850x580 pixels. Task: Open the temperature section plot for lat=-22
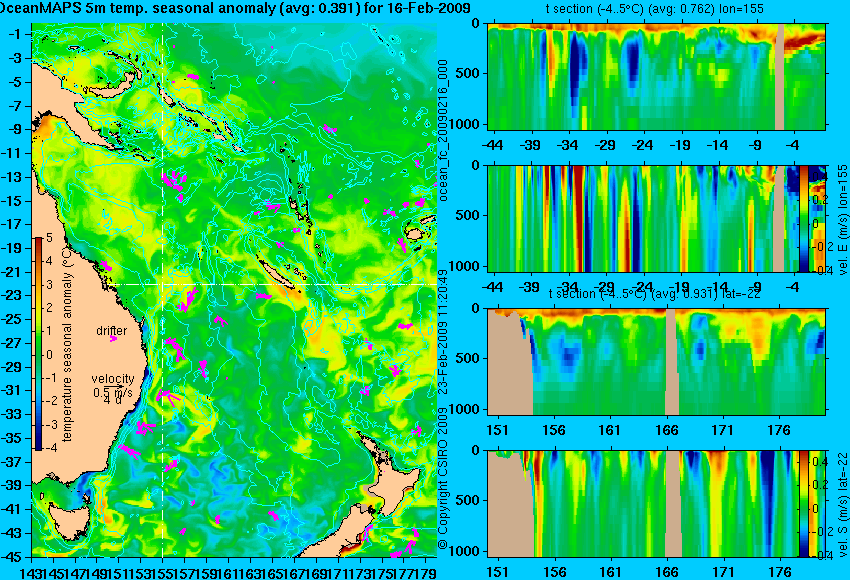(x=656, y=362)
